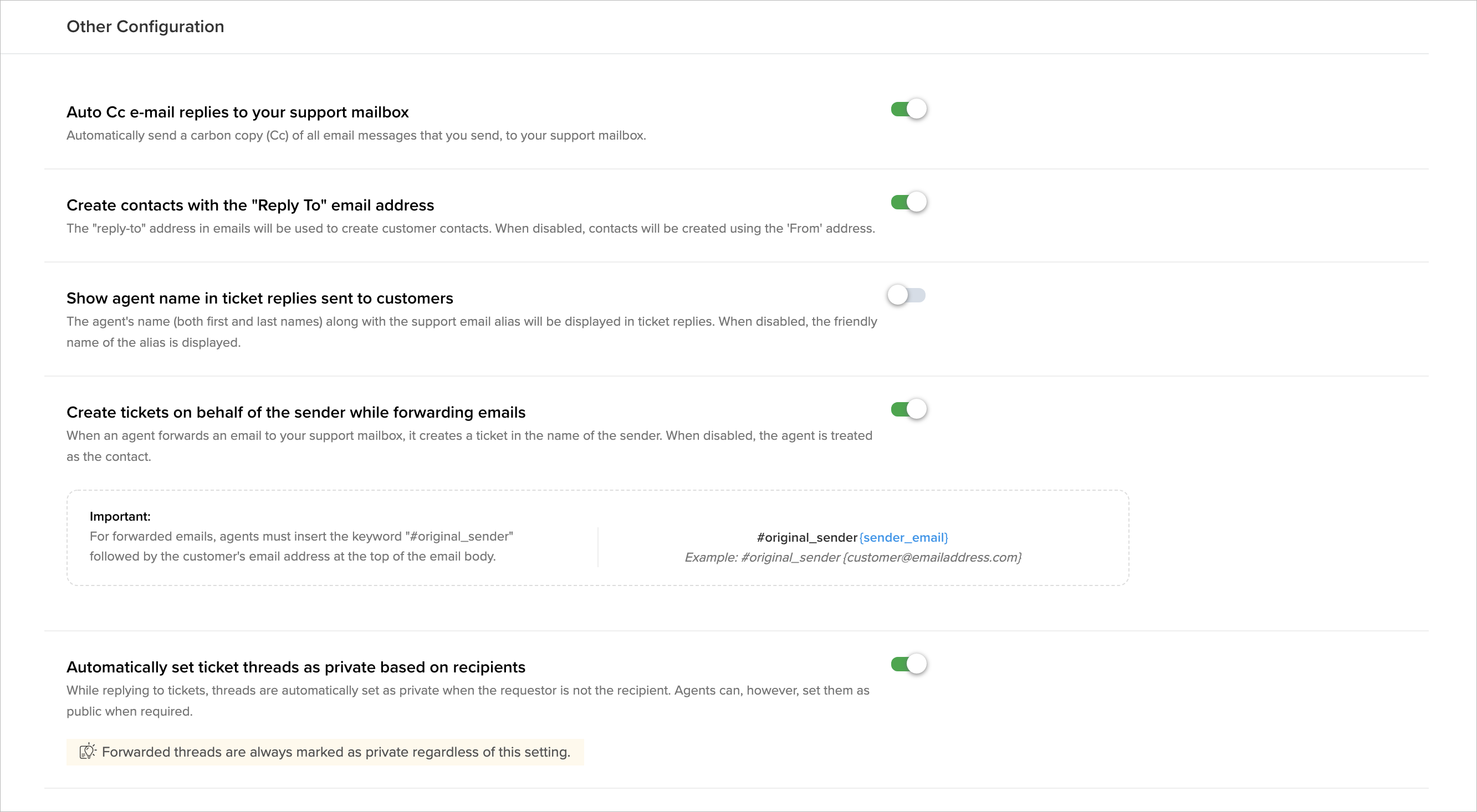This screenshot has width=1477, height=812.
Task: Click the agent's name alias description text
Action: [471, 322]
